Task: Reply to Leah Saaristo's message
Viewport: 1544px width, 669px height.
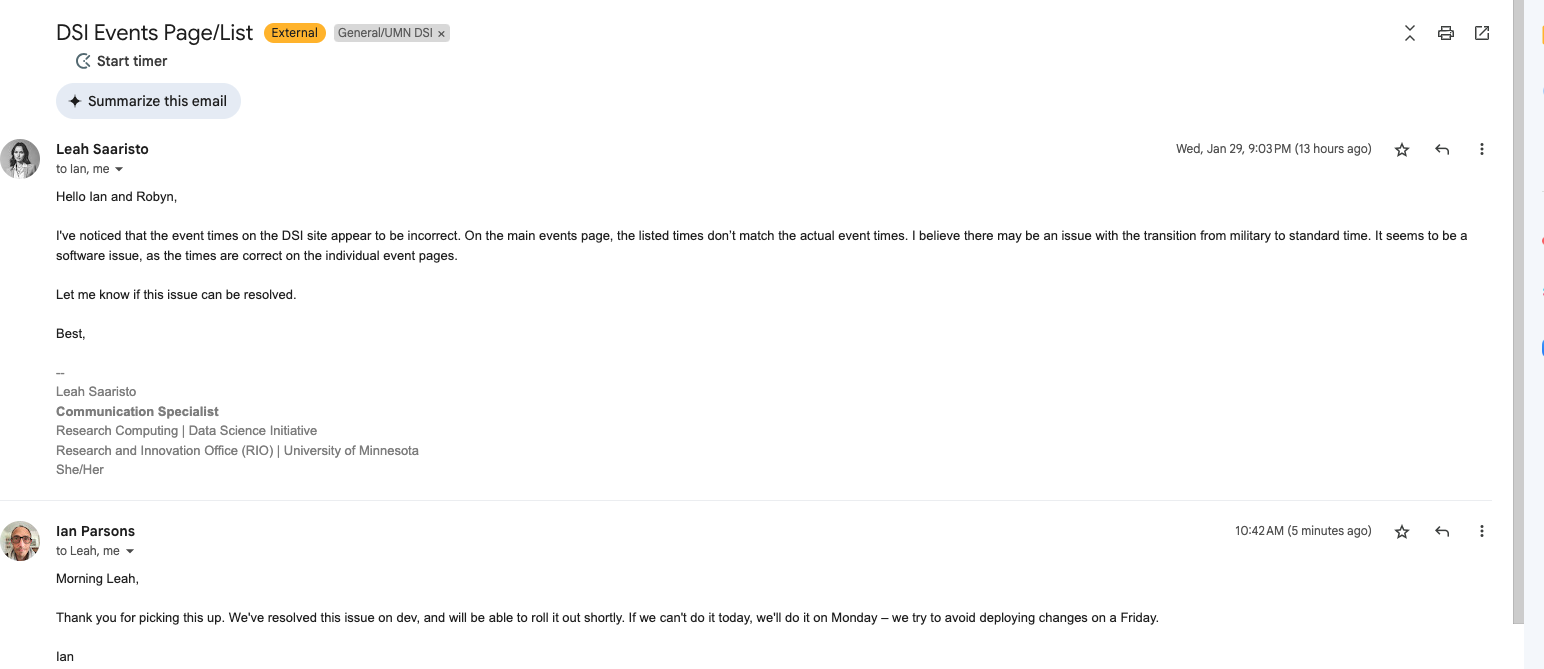Action: (1442, 150)
